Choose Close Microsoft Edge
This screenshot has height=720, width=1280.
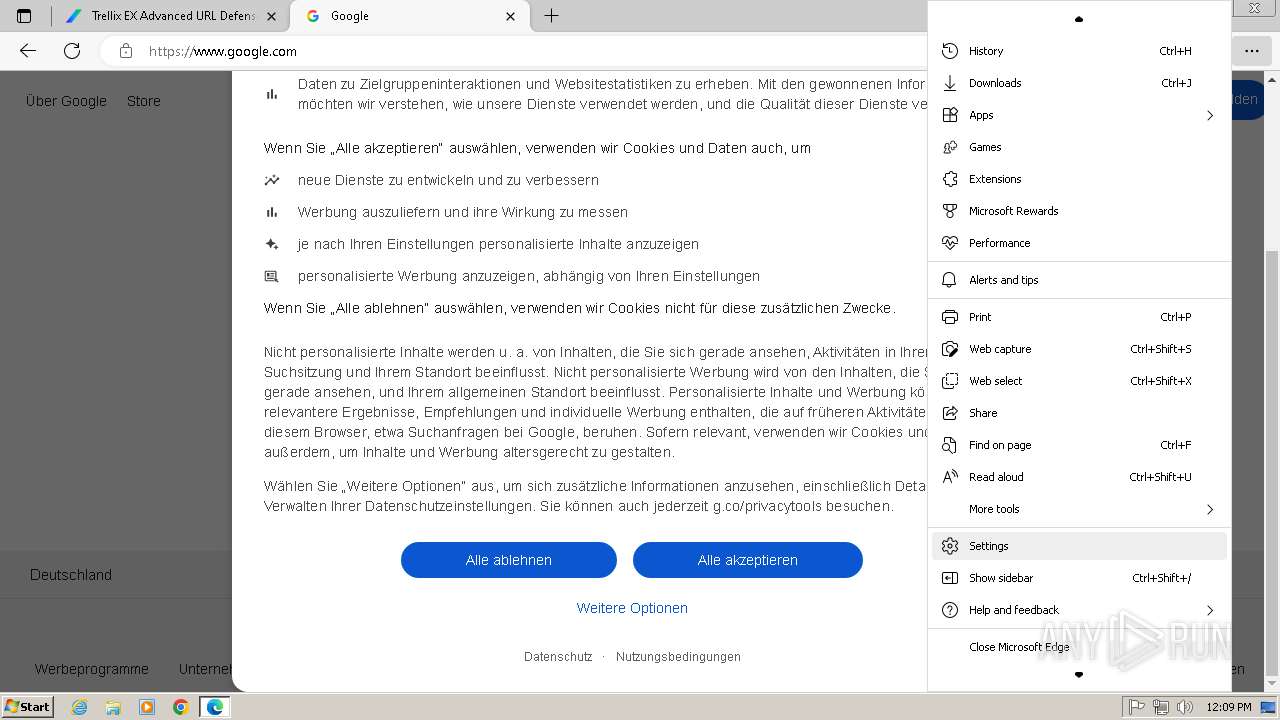click(x=1079, y=647)
